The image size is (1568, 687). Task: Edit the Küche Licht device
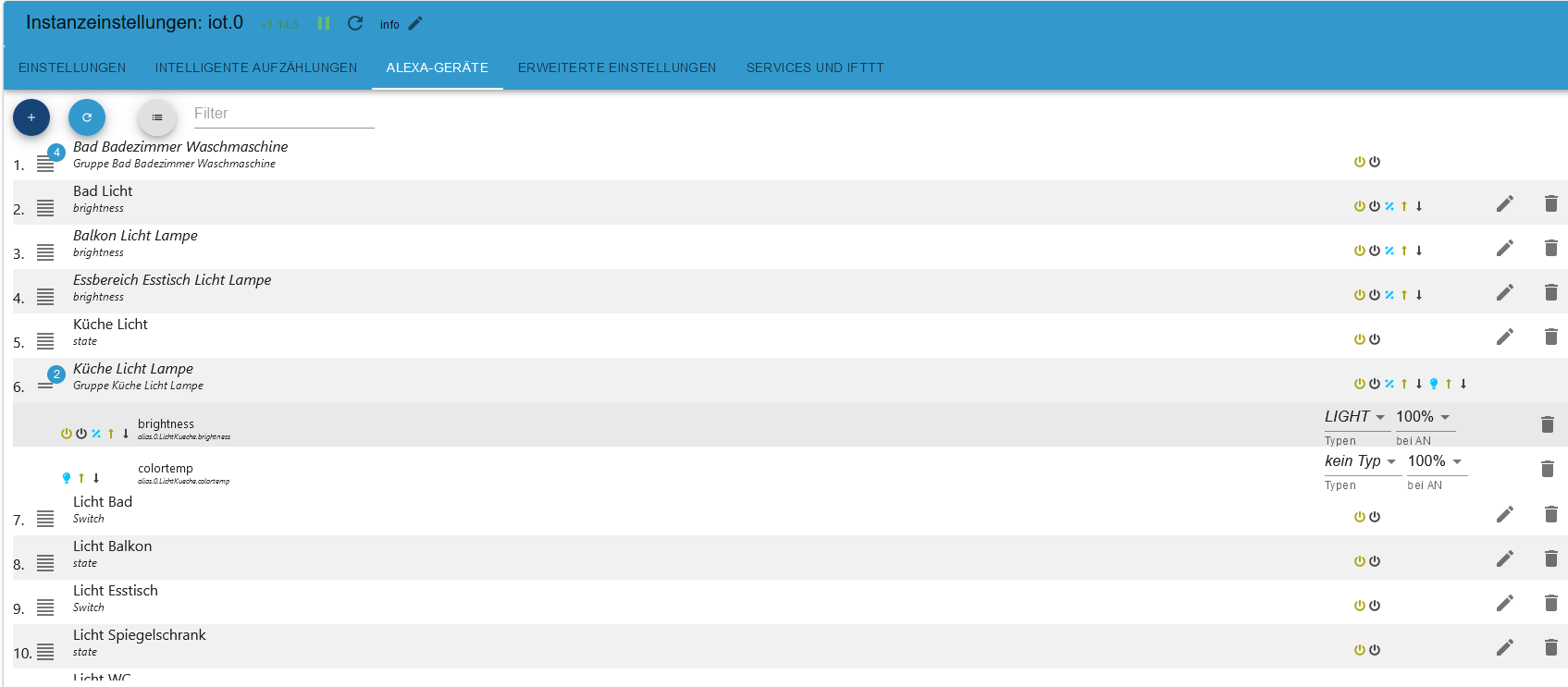1505,337
